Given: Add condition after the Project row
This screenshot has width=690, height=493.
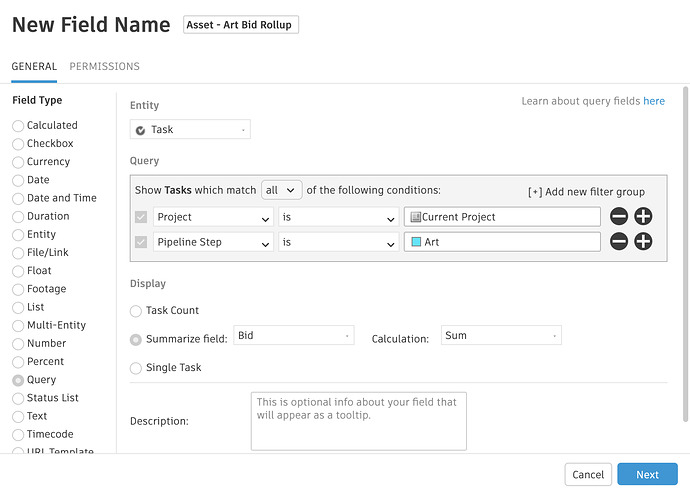Looking at the screenshot, I should point(643,217).
